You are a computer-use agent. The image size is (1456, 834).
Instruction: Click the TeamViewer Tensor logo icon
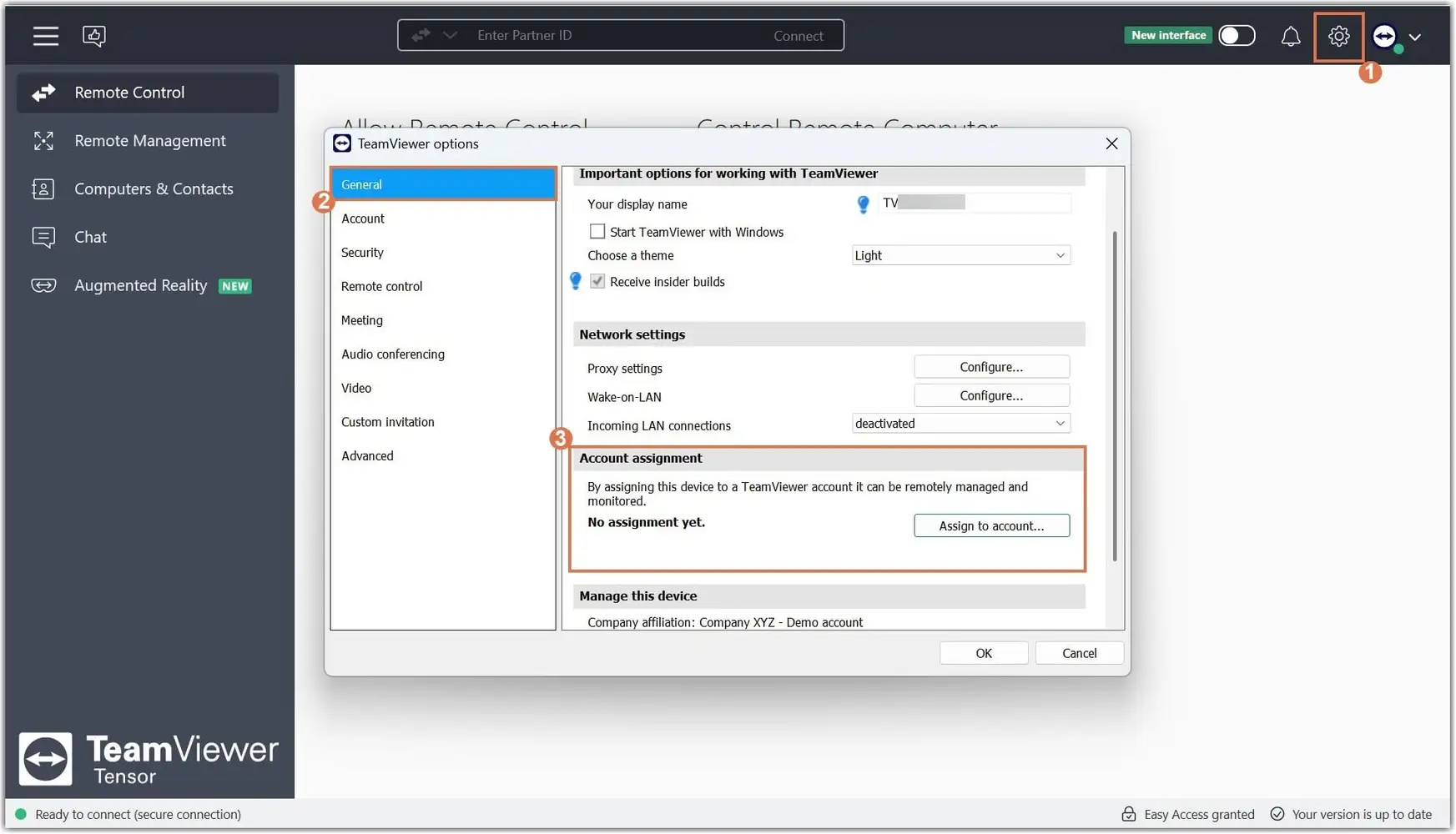tap(46, 759)
